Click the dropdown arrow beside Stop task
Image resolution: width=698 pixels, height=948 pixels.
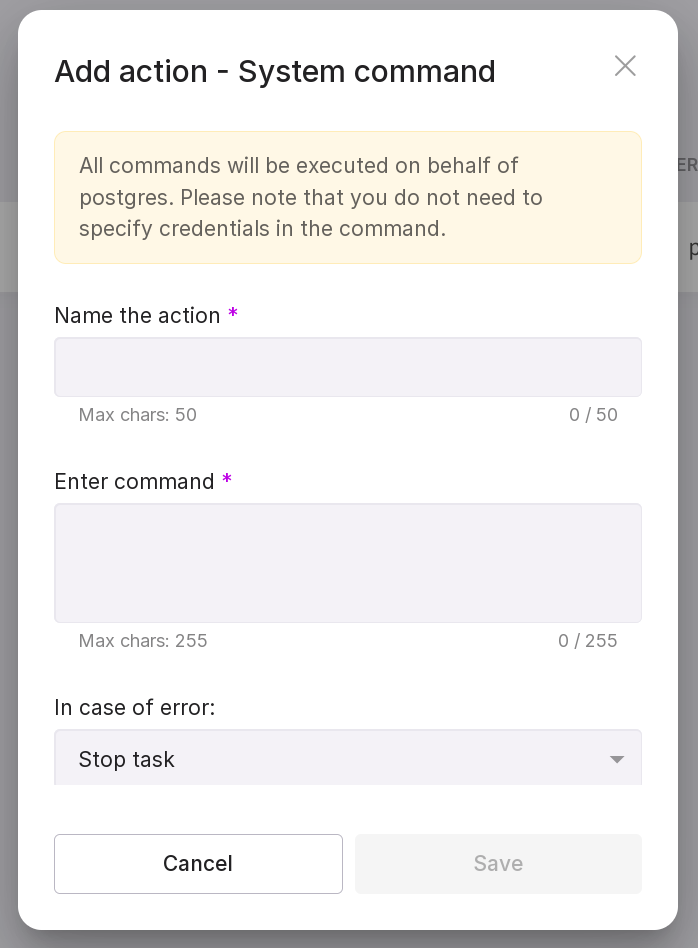pyautogui.click(x=617, y=760)
